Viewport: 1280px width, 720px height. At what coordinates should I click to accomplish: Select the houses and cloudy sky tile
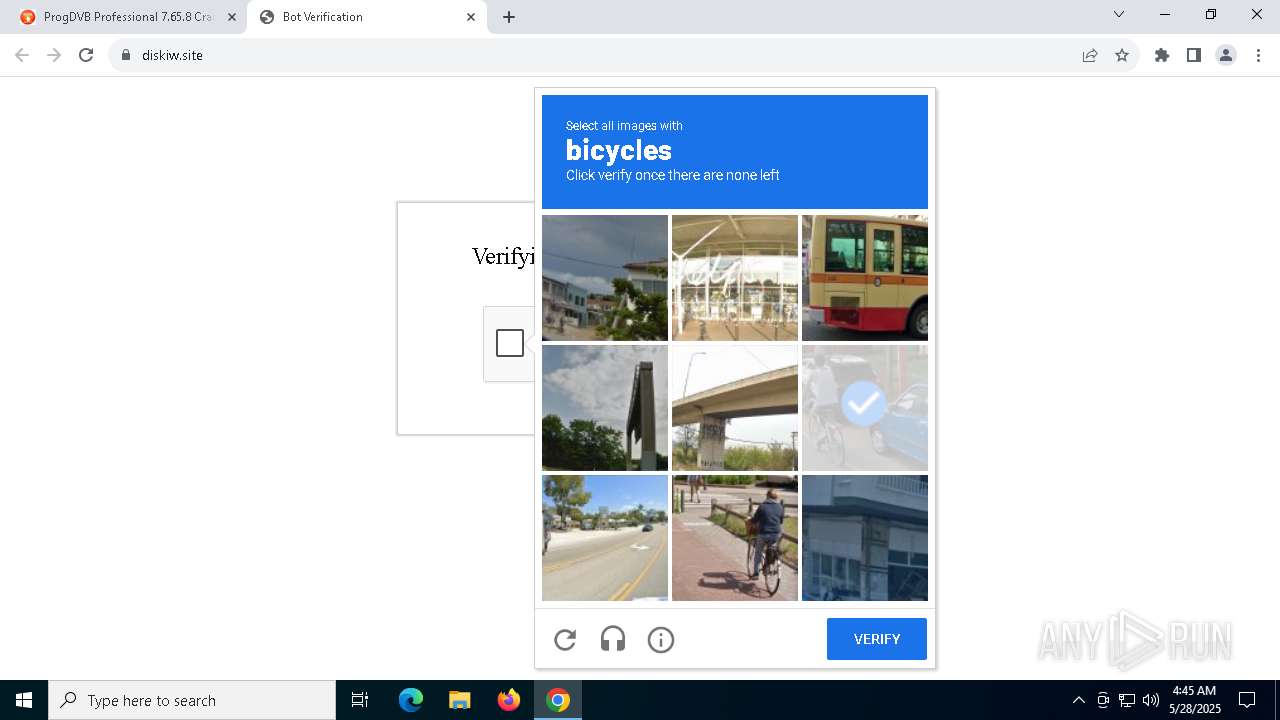pos(605,278)
